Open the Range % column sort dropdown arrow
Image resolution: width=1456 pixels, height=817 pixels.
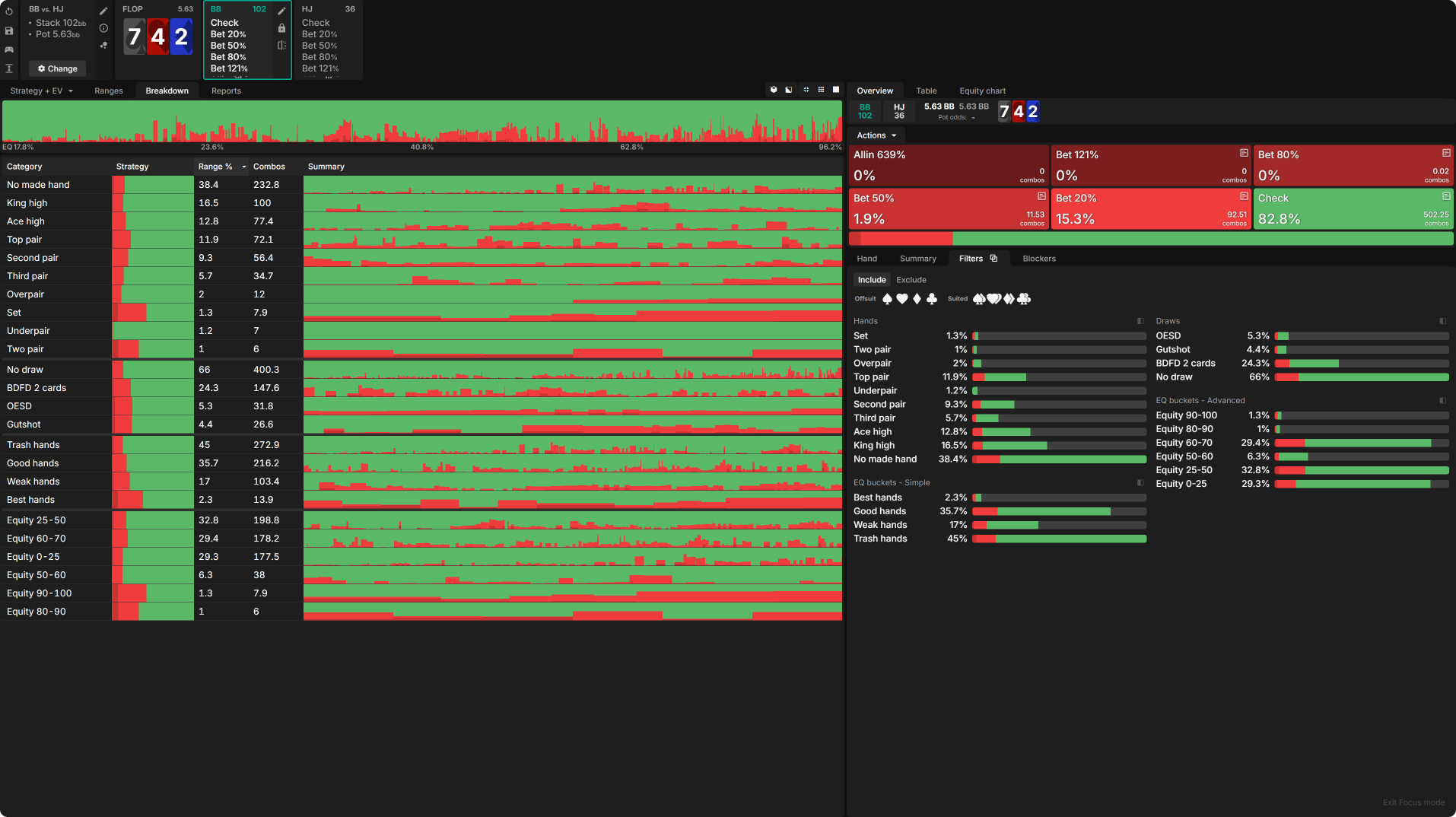point(244,167)
